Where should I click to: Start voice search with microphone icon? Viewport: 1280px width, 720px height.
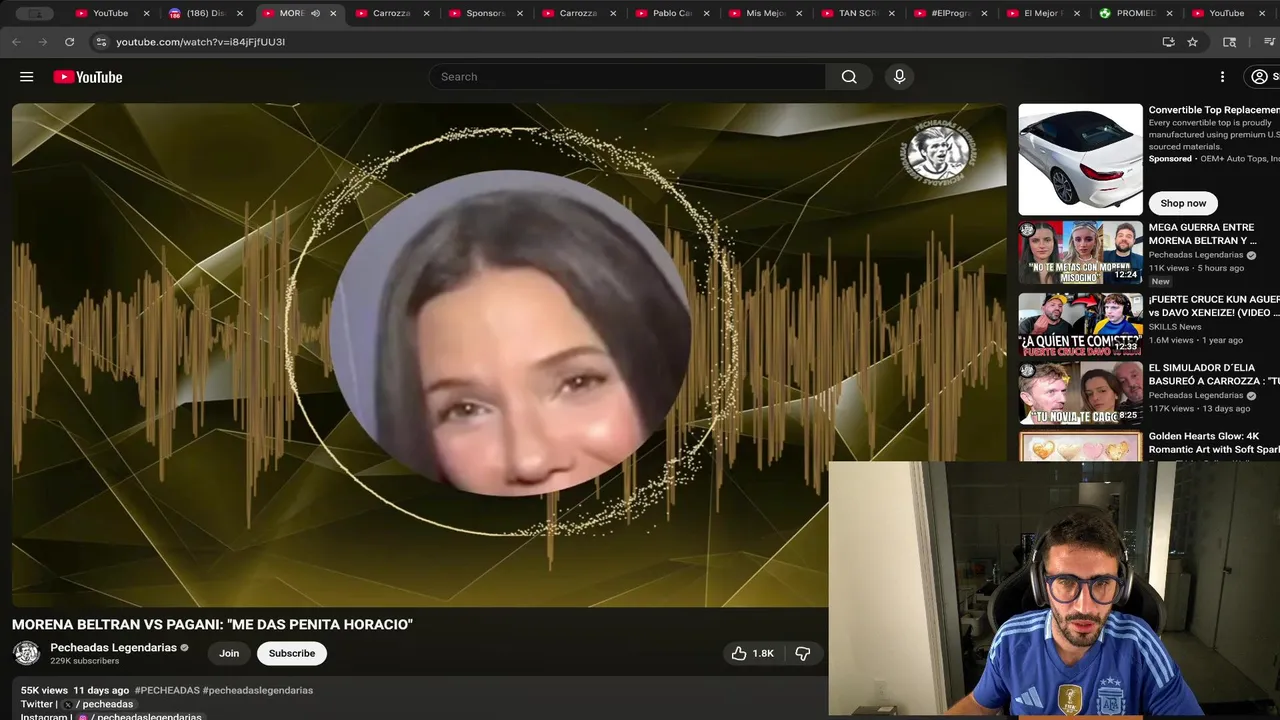[899, 77]
